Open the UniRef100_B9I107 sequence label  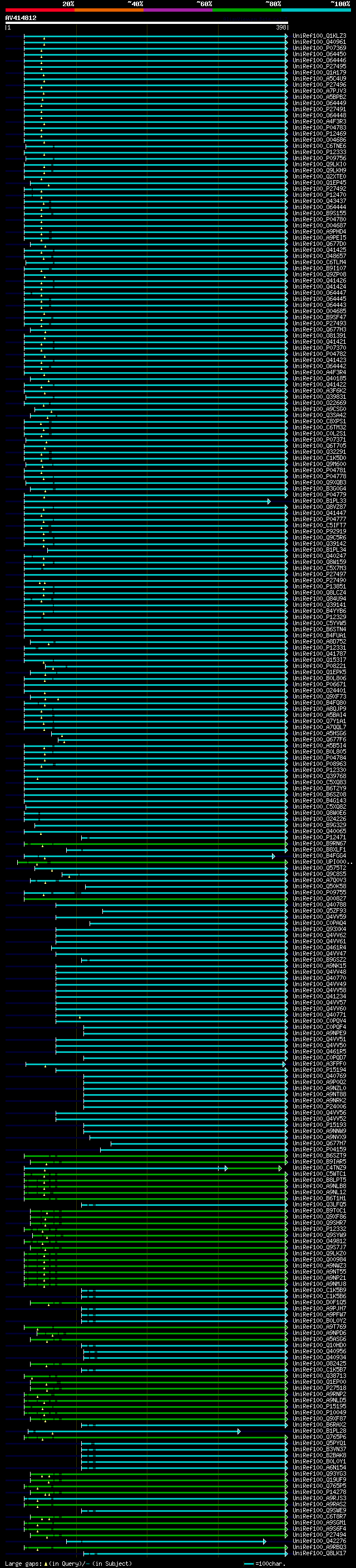point(319,269)
